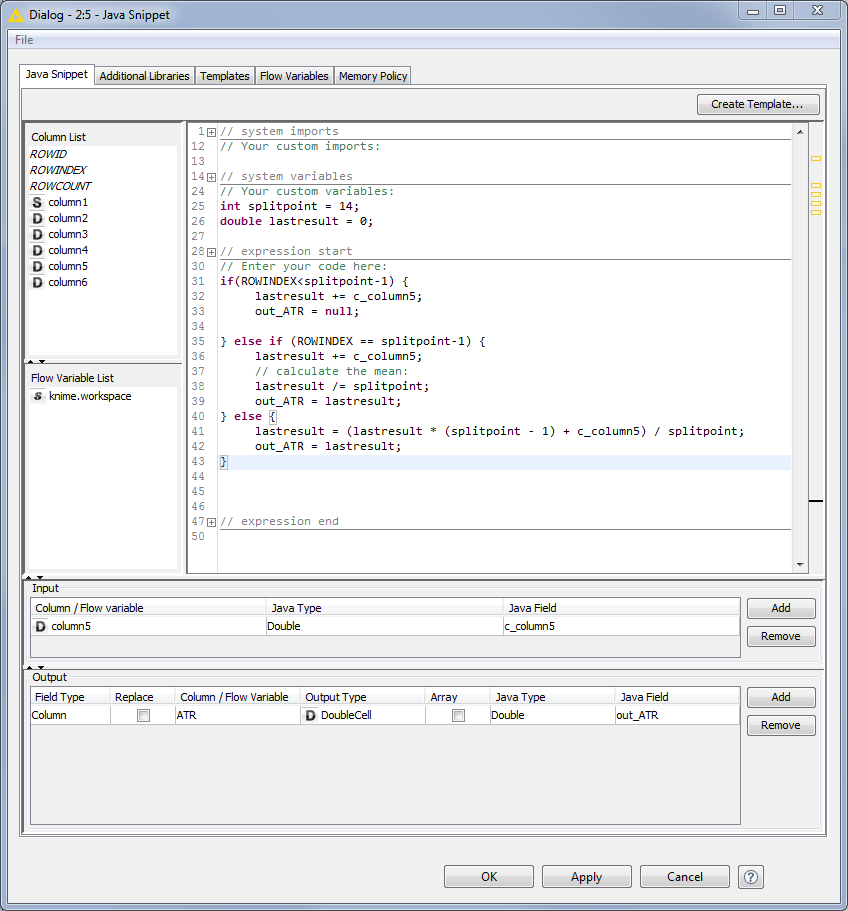Viewport: 848px width, 911px height.
Task: Click Add in the Input section
Action: (x=781, y=608)
